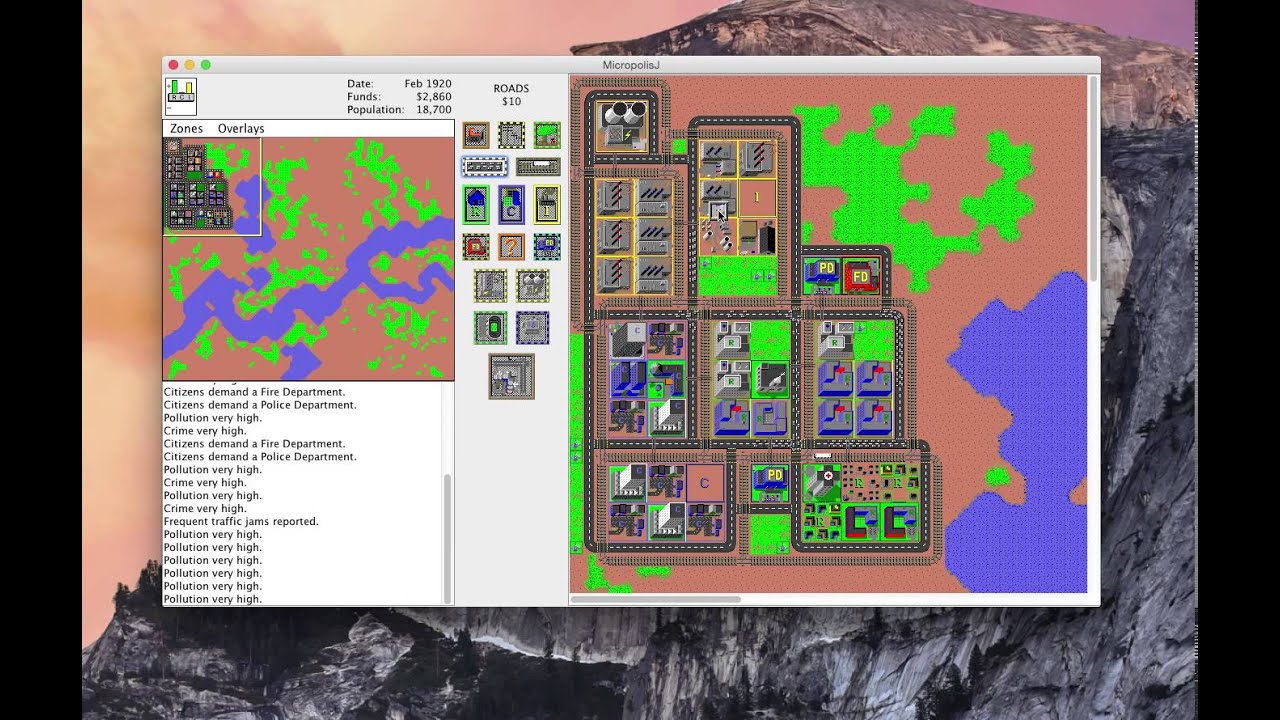Select the Park tool
Image resolution: width=1280 pixels, height=720 pixels.
[546, 135]
